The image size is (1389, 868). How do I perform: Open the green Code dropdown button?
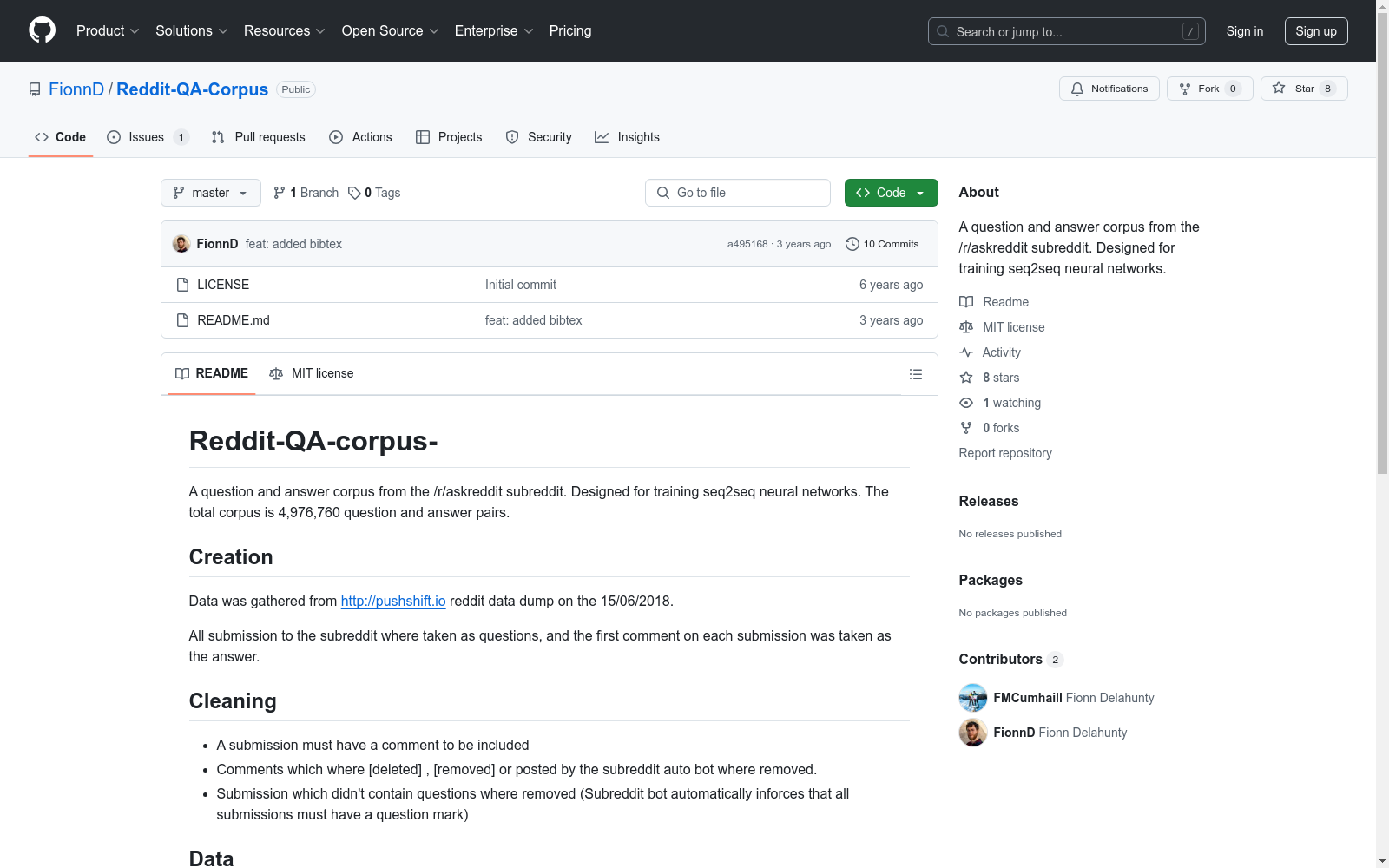tap(891, 193)
